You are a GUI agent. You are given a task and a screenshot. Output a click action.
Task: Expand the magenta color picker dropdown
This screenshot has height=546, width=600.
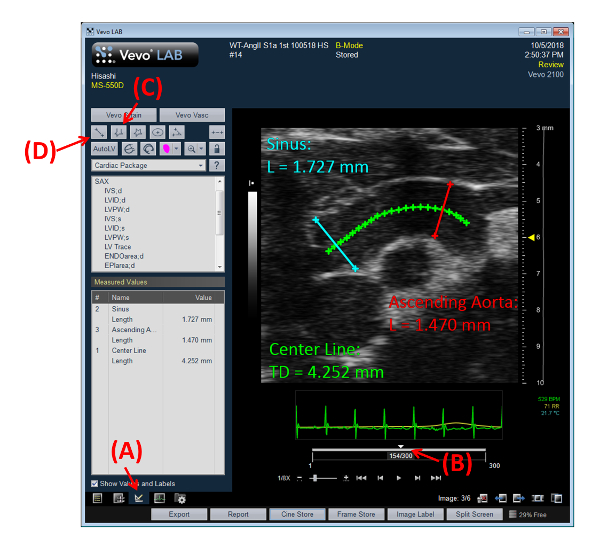coord(177,148)
